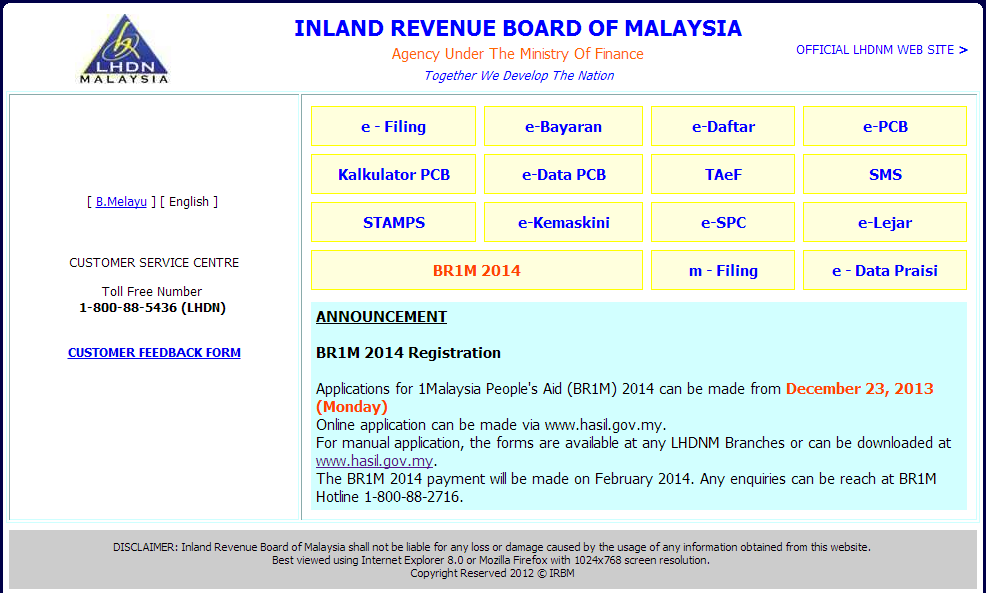Open e - Data Praisi

click(x=885, y=270)
